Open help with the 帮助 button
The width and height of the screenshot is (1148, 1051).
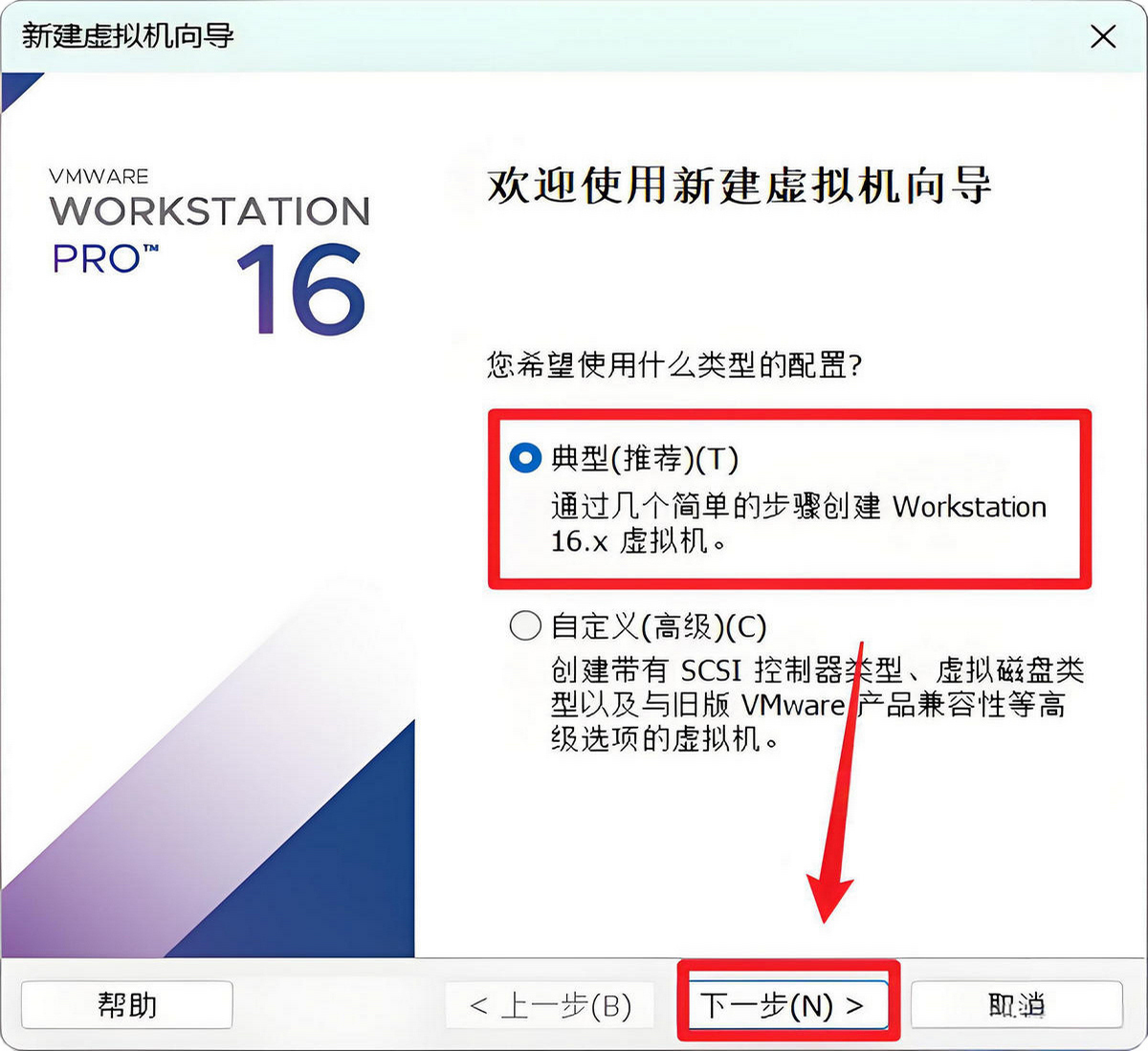tap(127, 1005)
